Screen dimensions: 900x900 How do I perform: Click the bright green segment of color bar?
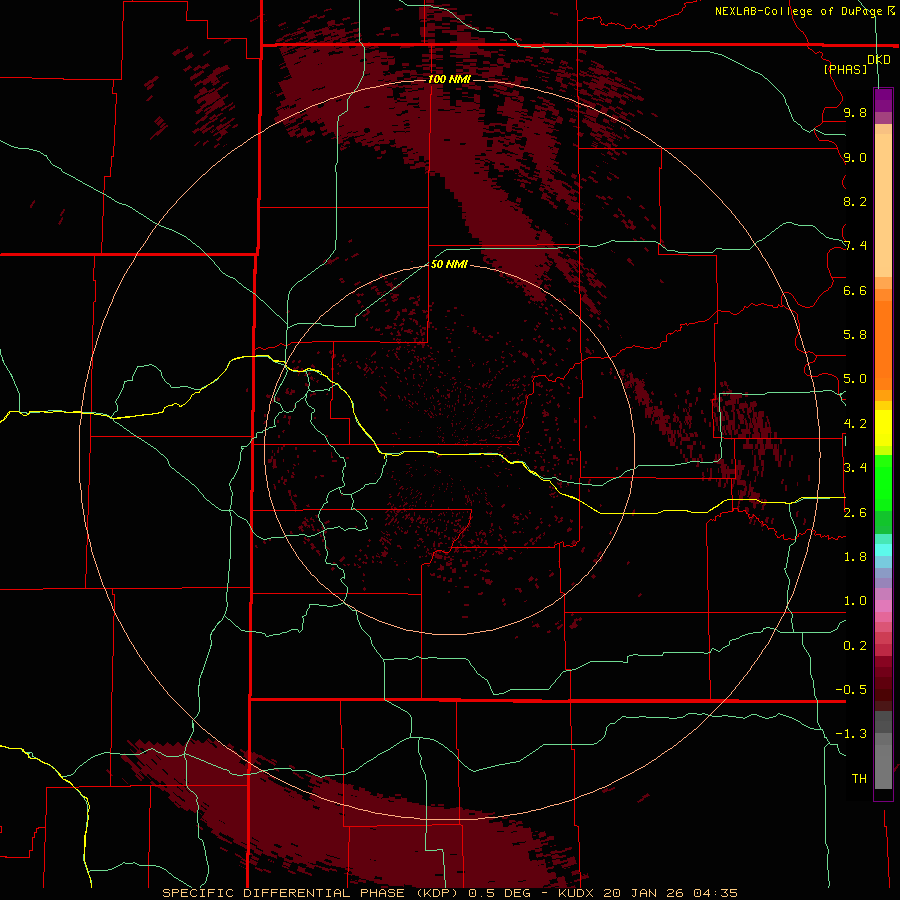(883, 482)
